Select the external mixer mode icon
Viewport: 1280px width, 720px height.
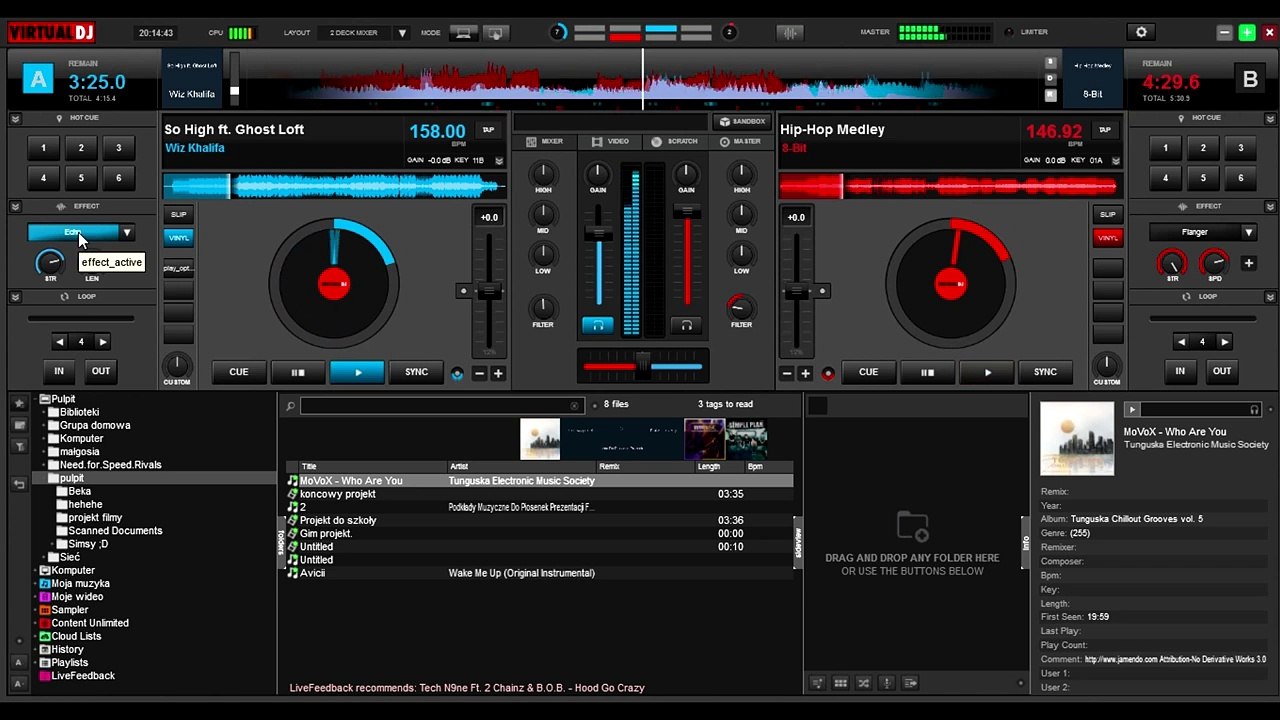point(495,32)
